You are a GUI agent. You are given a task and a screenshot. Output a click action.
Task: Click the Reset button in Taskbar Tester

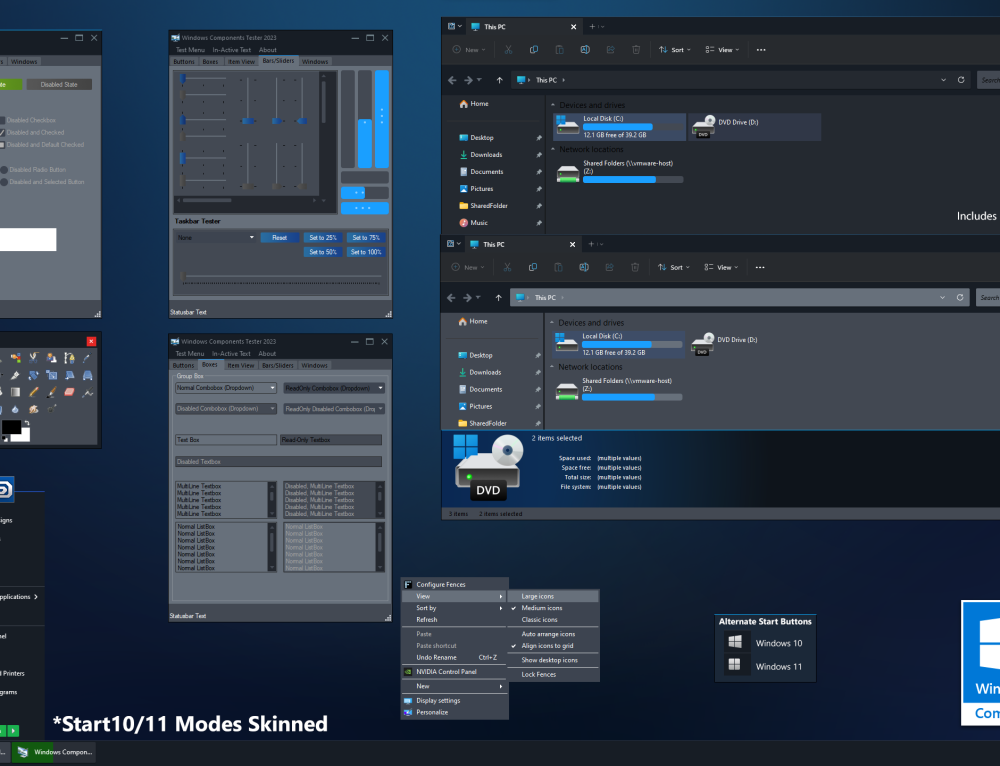click(x=279, y=237)
